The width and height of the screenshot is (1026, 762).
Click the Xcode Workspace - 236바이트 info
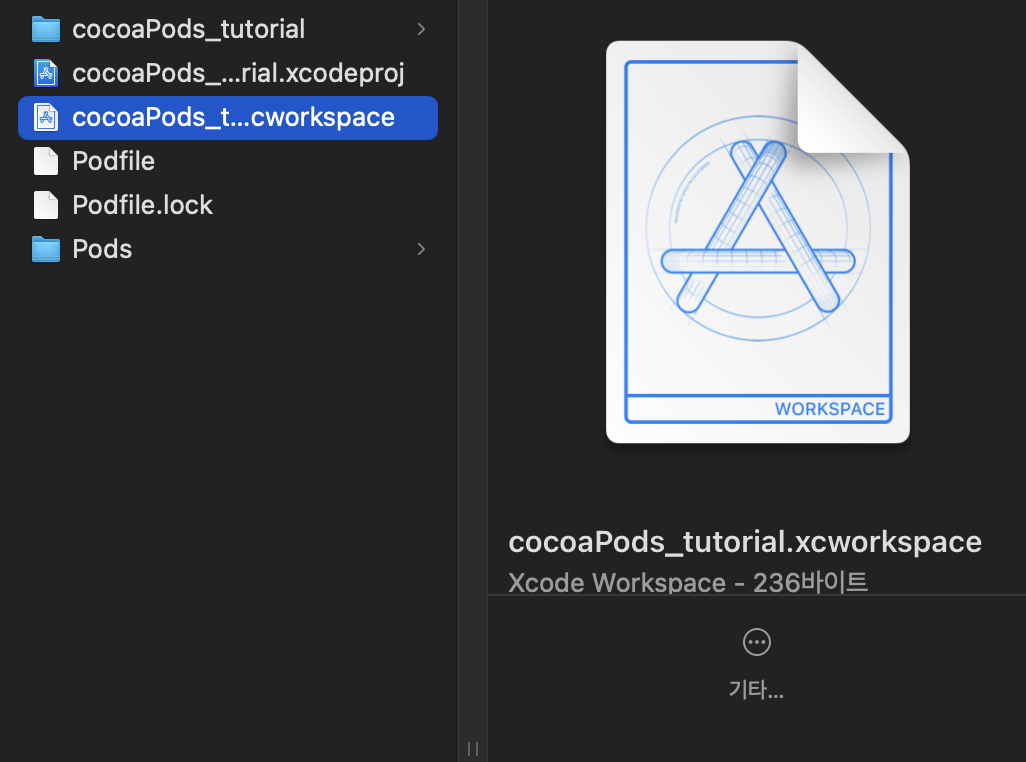688,582
